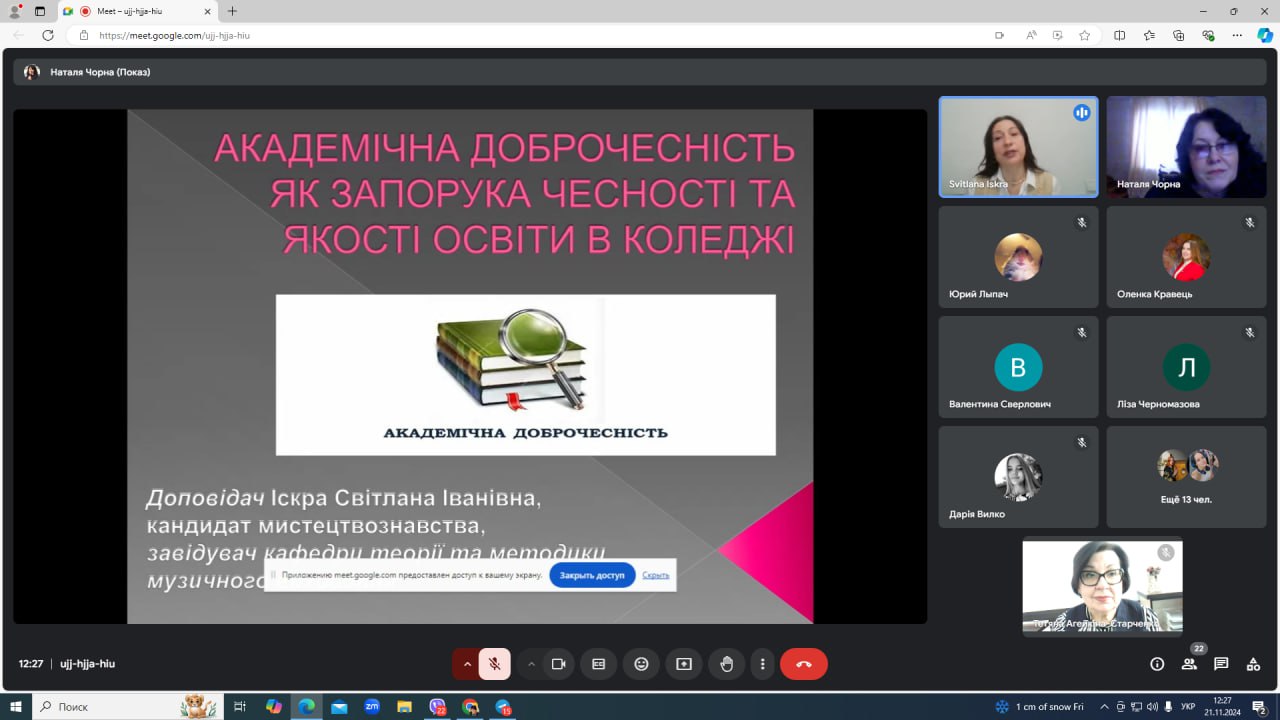Open video settings arrow beside camera

(531, 664)
